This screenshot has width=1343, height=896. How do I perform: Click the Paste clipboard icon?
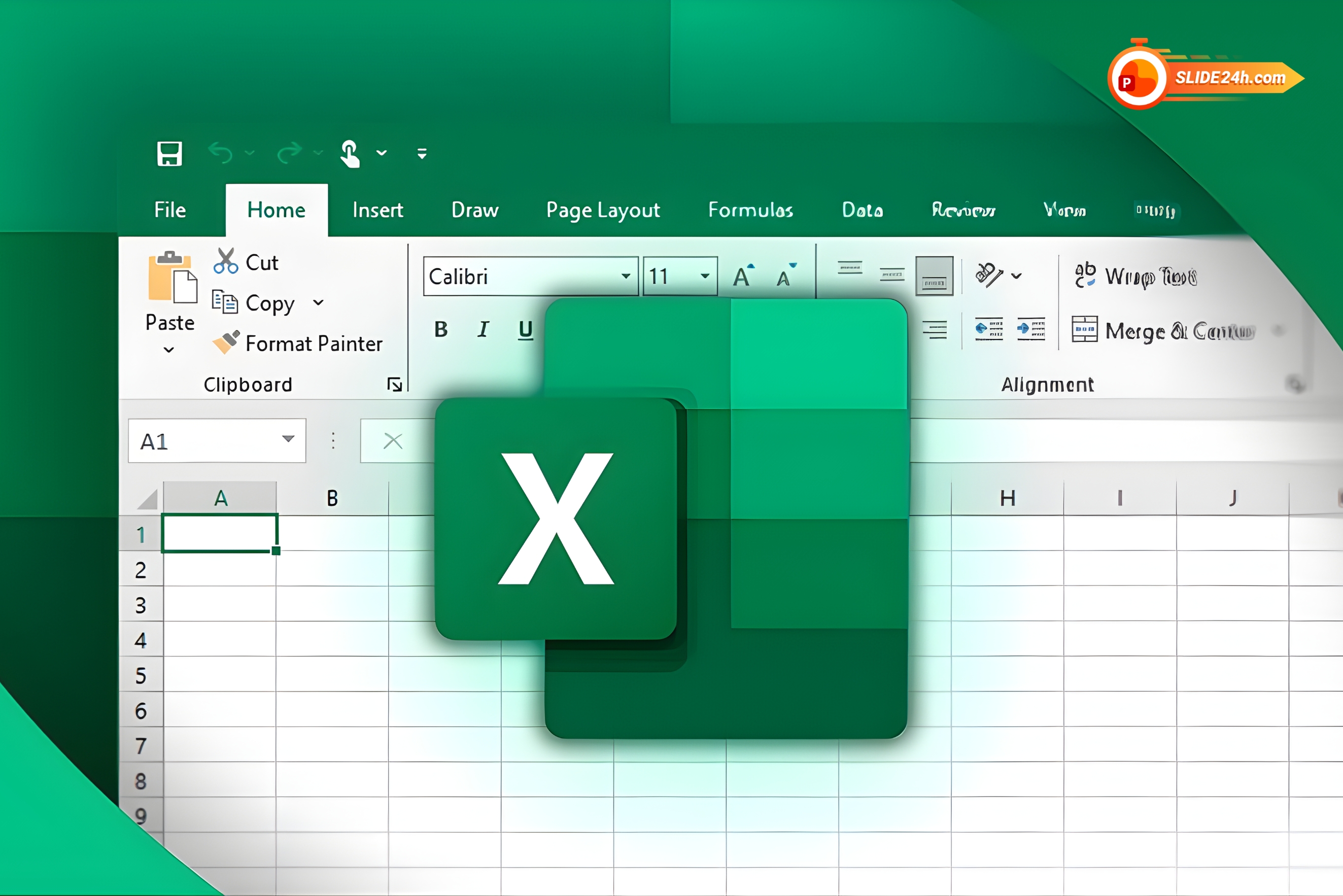(x=173, y=277)
